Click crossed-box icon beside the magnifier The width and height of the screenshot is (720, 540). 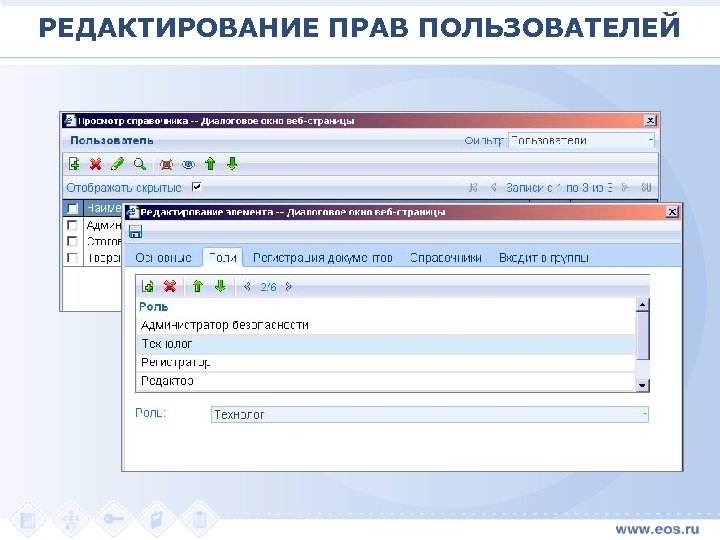tap(166, 164)
